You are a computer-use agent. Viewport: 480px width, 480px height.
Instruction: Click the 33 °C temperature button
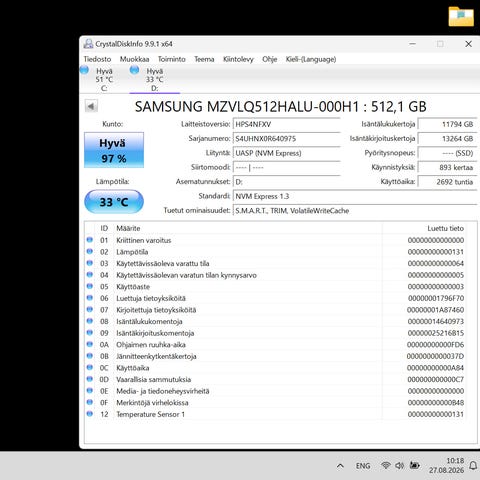click(114, 202)
